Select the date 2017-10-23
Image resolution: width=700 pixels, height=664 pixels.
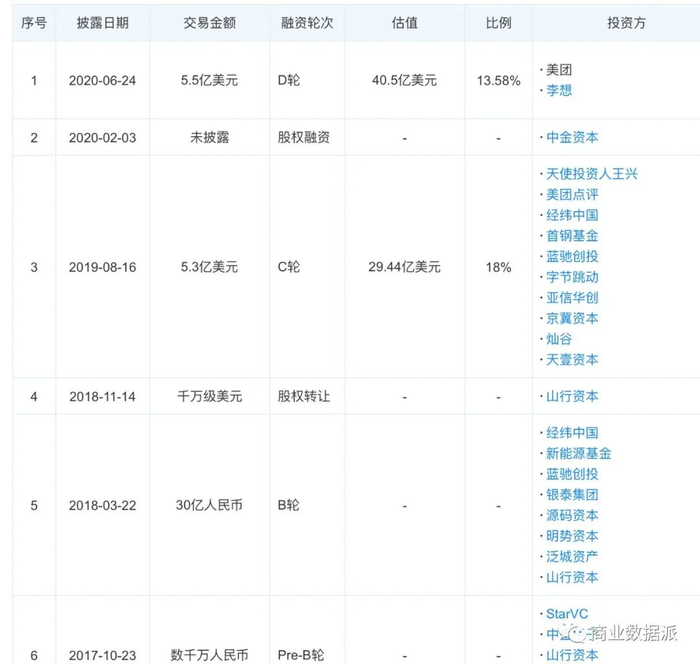102,656
